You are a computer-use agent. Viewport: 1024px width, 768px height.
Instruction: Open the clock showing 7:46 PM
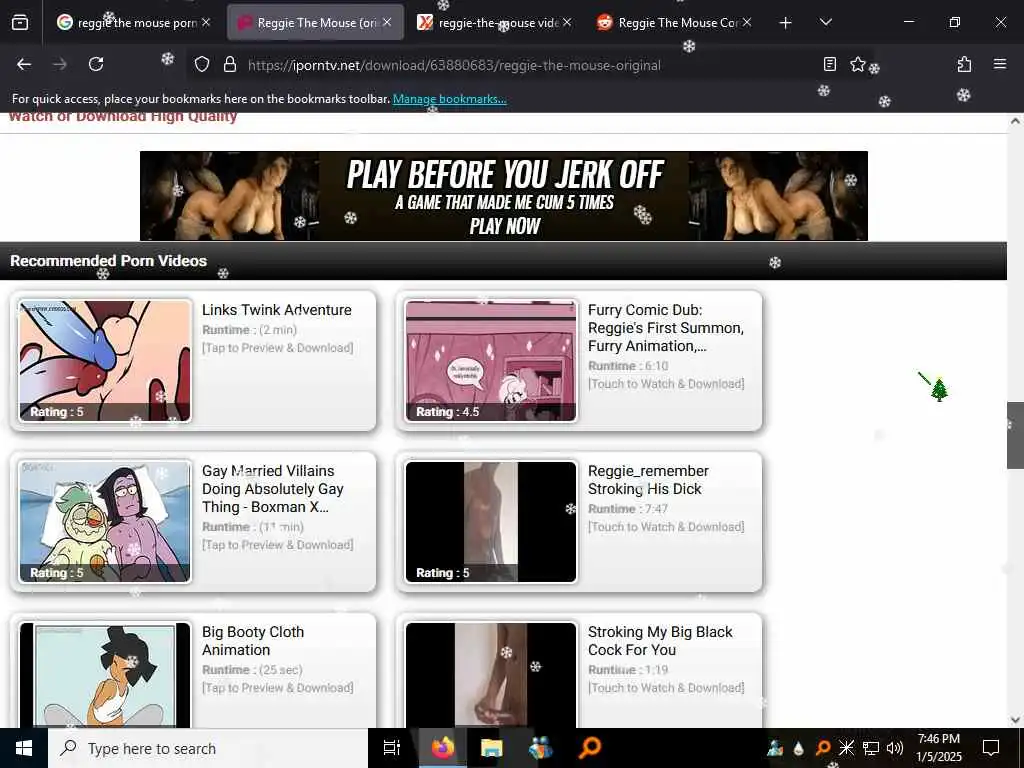(938, 748)
